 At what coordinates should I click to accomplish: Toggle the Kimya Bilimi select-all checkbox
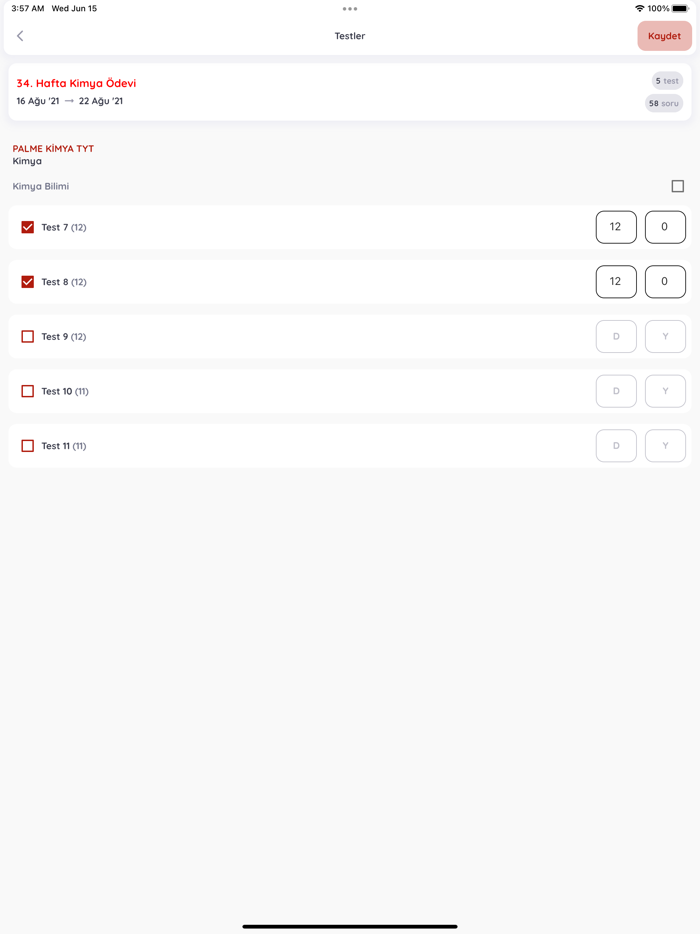pyautogui.click(x=677, y=186)
